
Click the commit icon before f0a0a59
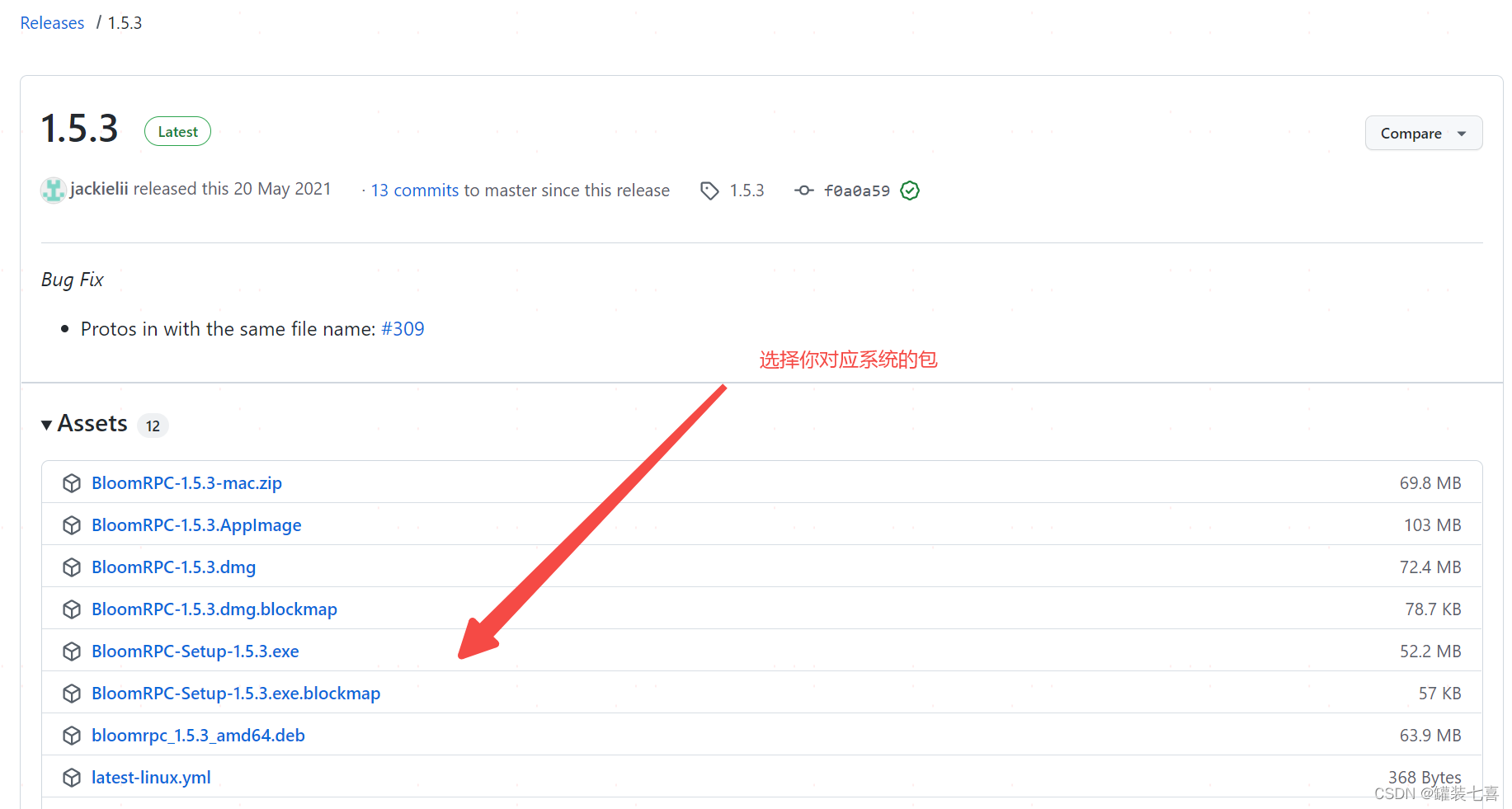point(803,190)
